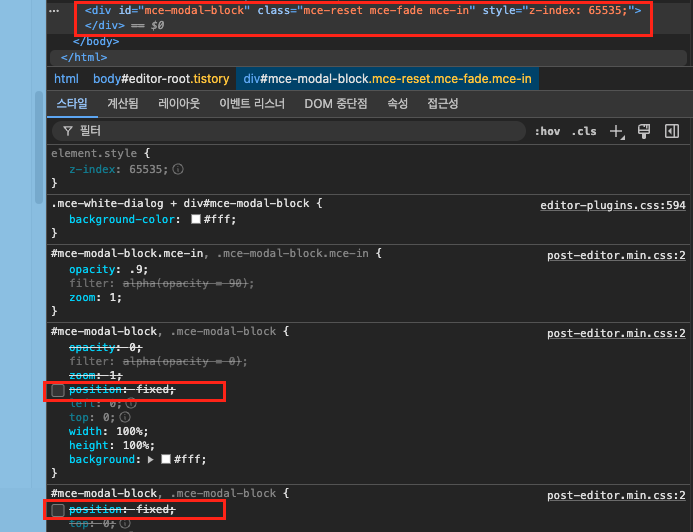
Task: Edit the height 100% value
Action: [136, 445]
